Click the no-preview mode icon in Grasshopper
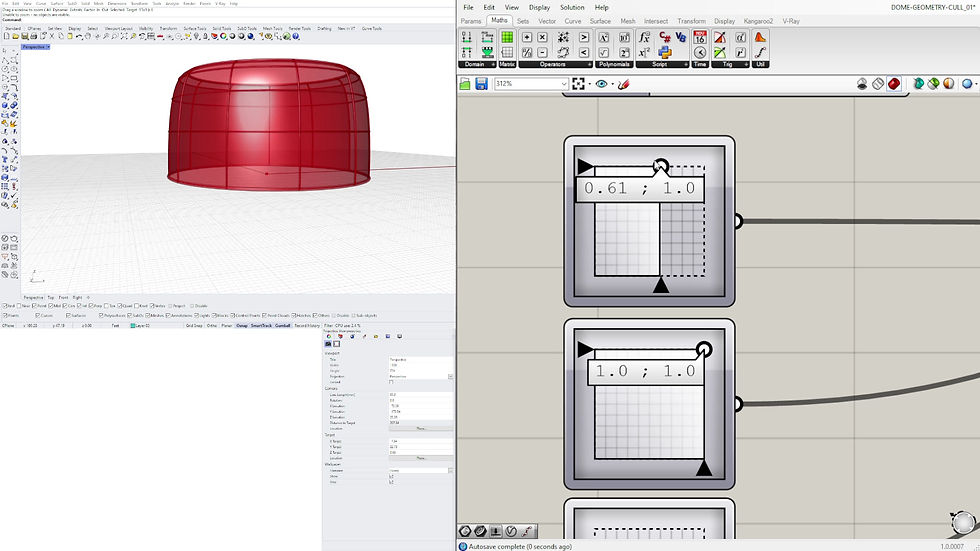 [862, 84]
